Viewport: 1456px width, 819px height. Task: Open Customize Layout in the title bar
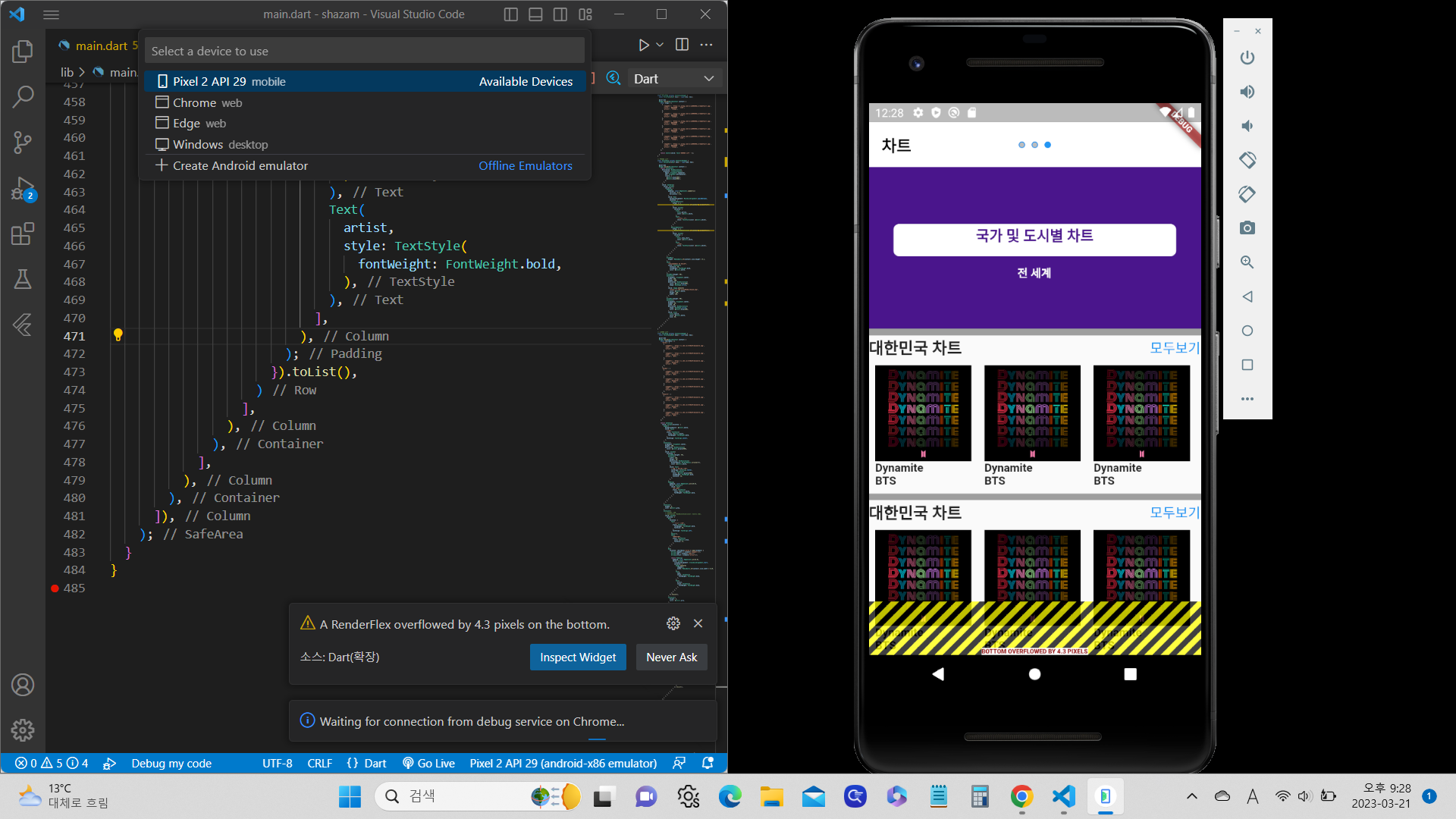pos(585,14)
